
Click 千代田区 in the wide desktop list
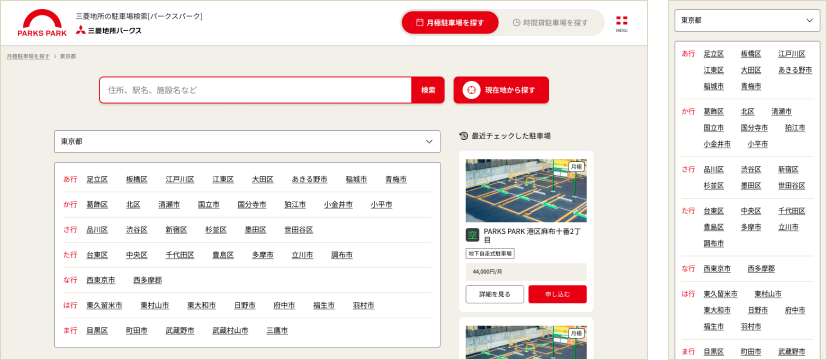click(x=180, y=255)
